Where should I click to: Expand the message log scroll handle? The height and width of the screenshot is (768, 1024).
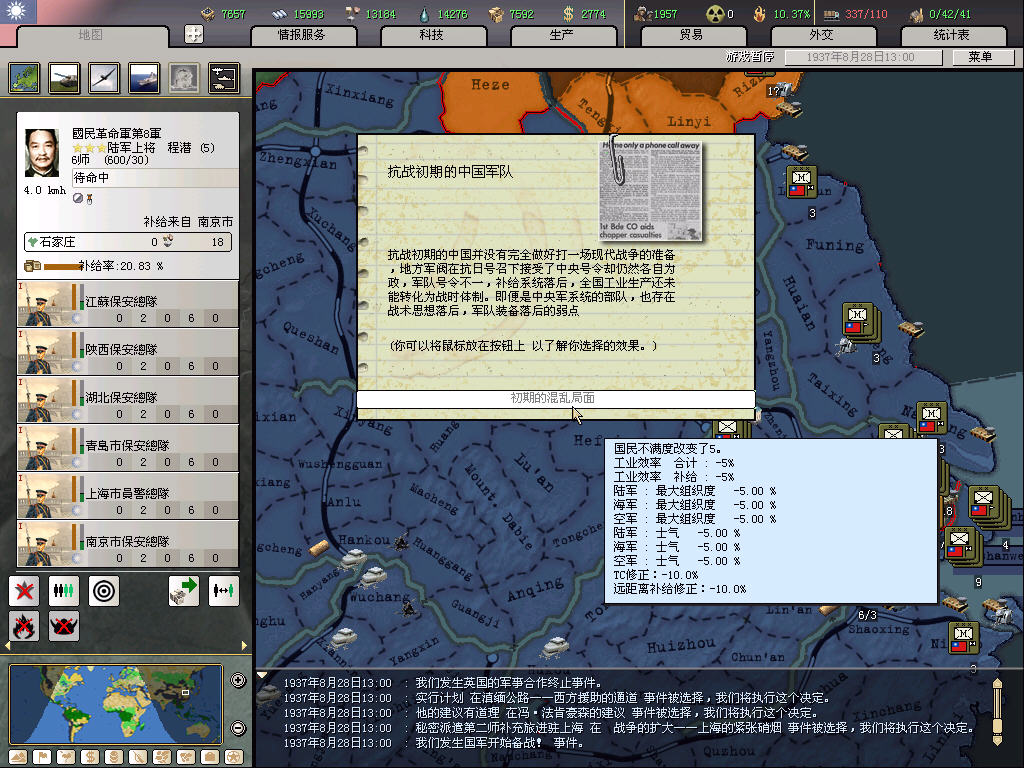996,710
